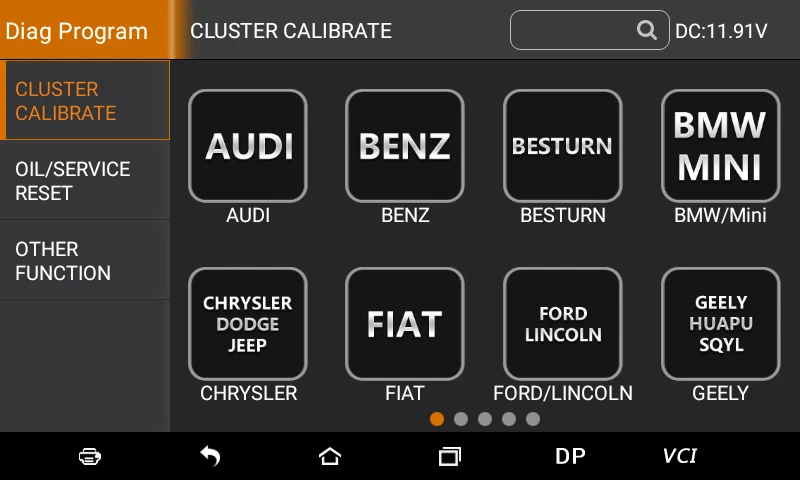Open the AUDI brand tile
This screenshot has height=480, width=800.
(x=248, y=146)
